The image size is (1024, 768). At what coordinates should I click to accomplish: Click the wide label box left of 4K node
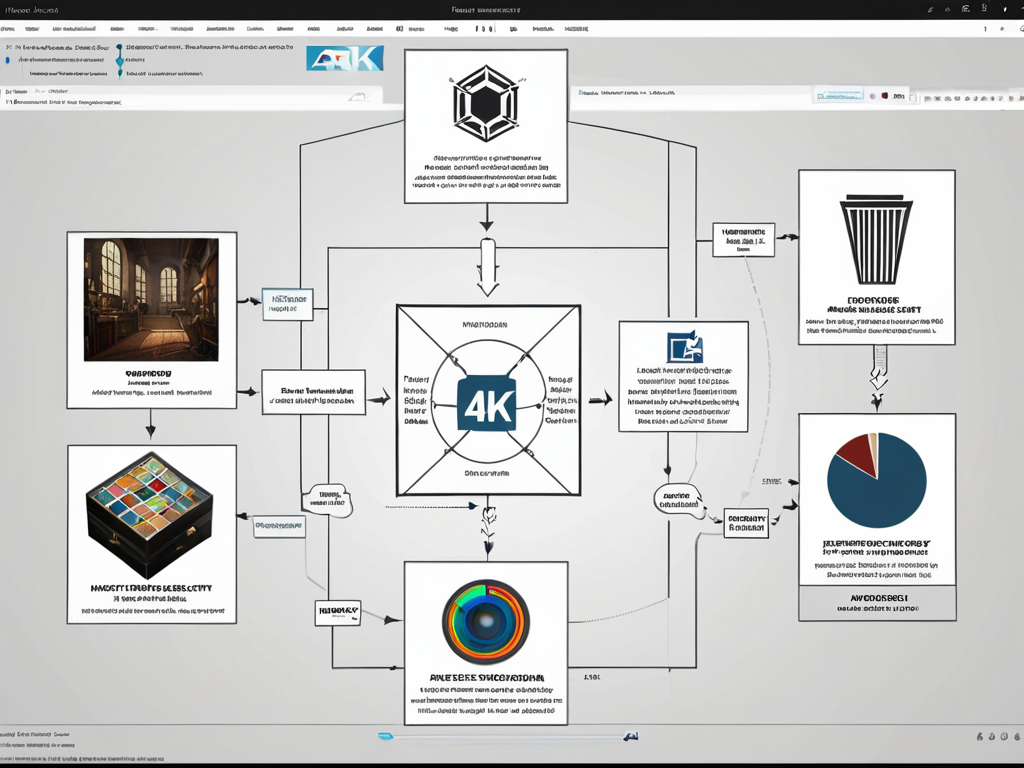coord(313,392)
